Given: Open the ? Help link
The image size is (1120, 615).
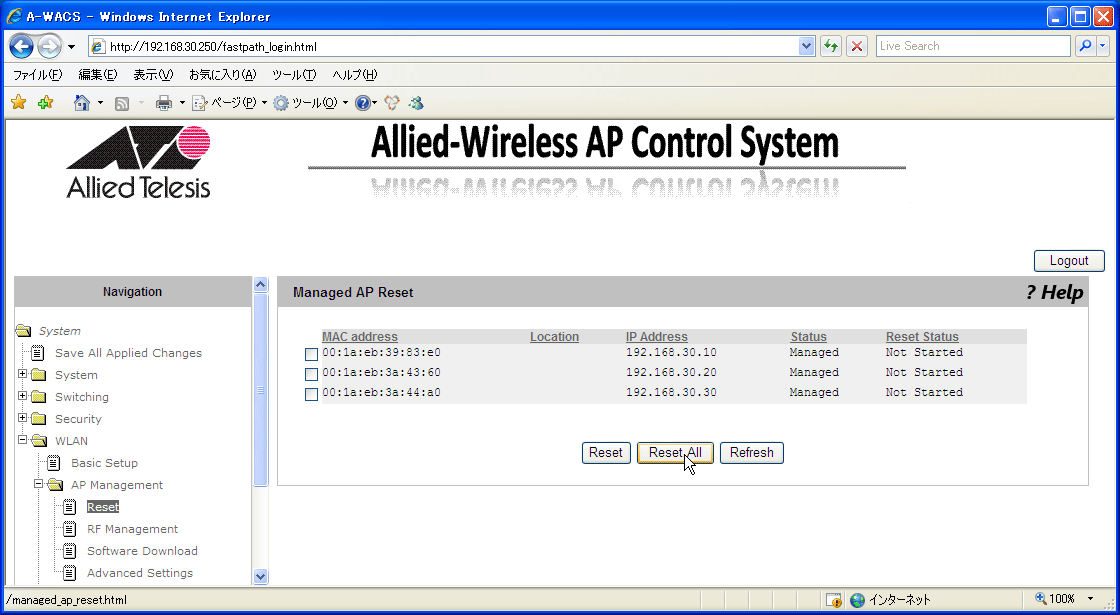Looking at the screenshot, I should tap(1054, 292).
